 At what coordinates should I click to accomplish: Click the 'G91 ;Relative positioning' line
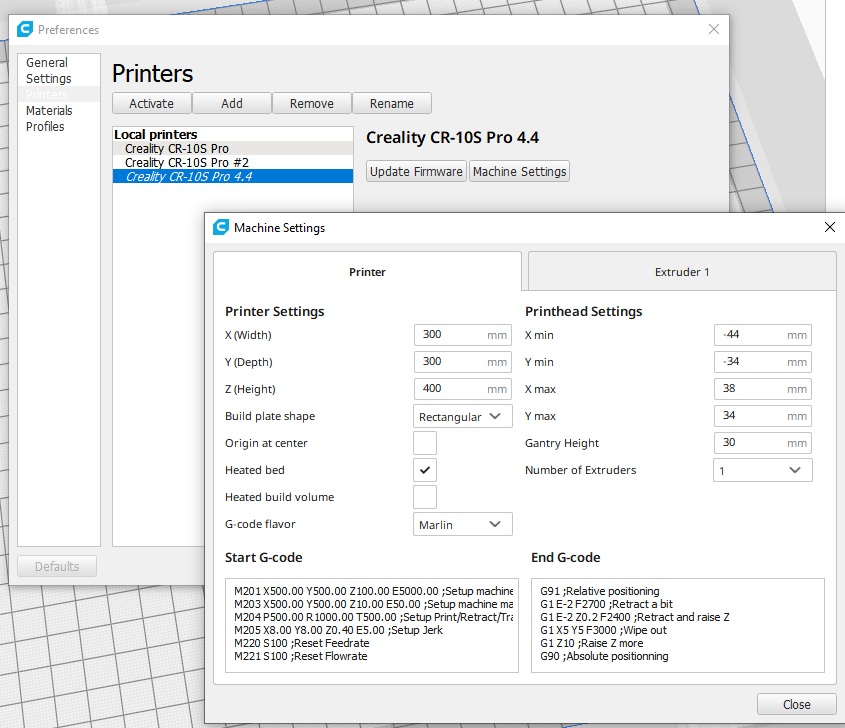click(599, 591)
